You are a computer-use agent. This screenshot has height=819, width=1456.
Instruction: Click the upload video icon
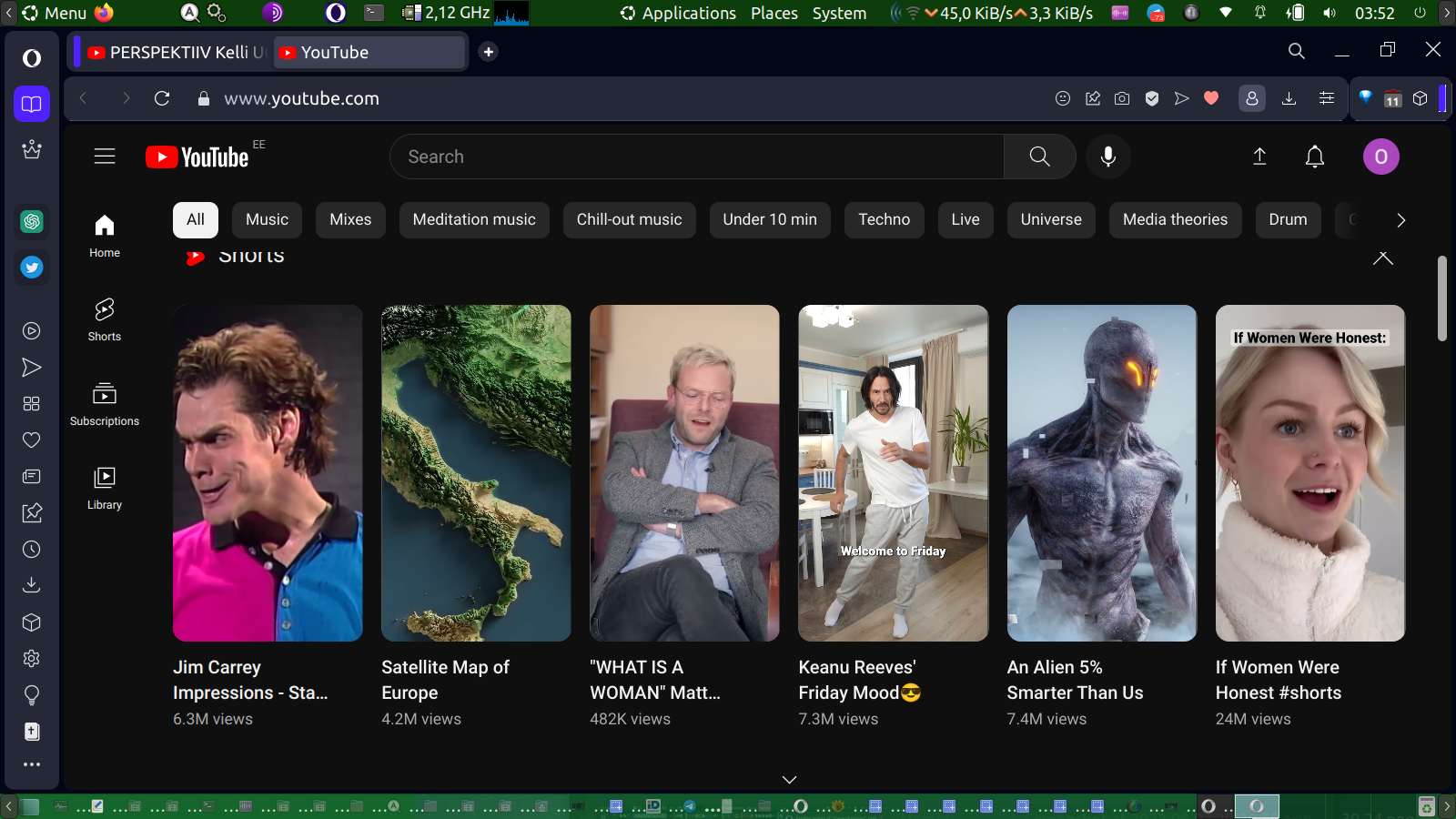(x=1259, y=157)
